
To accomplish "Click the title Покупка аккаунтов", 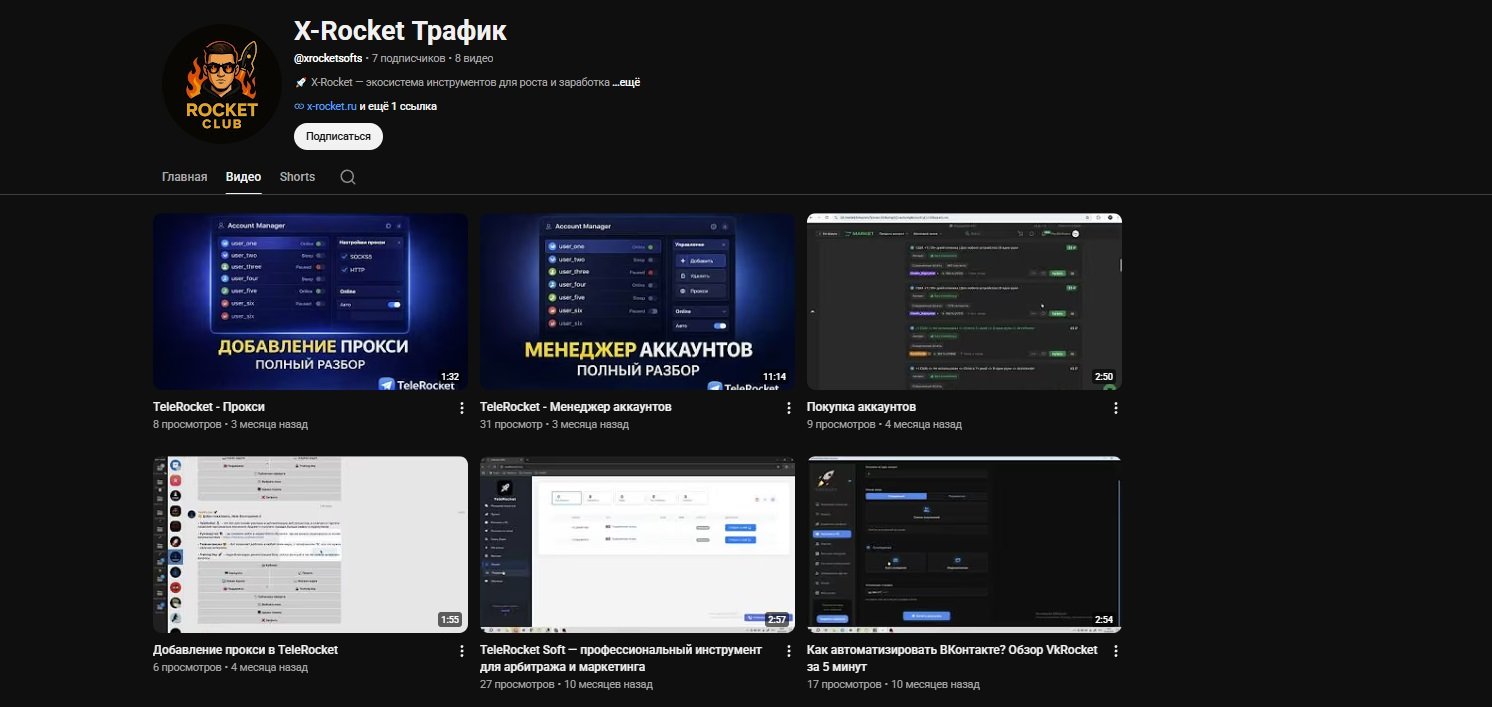I will pos(861,407).
